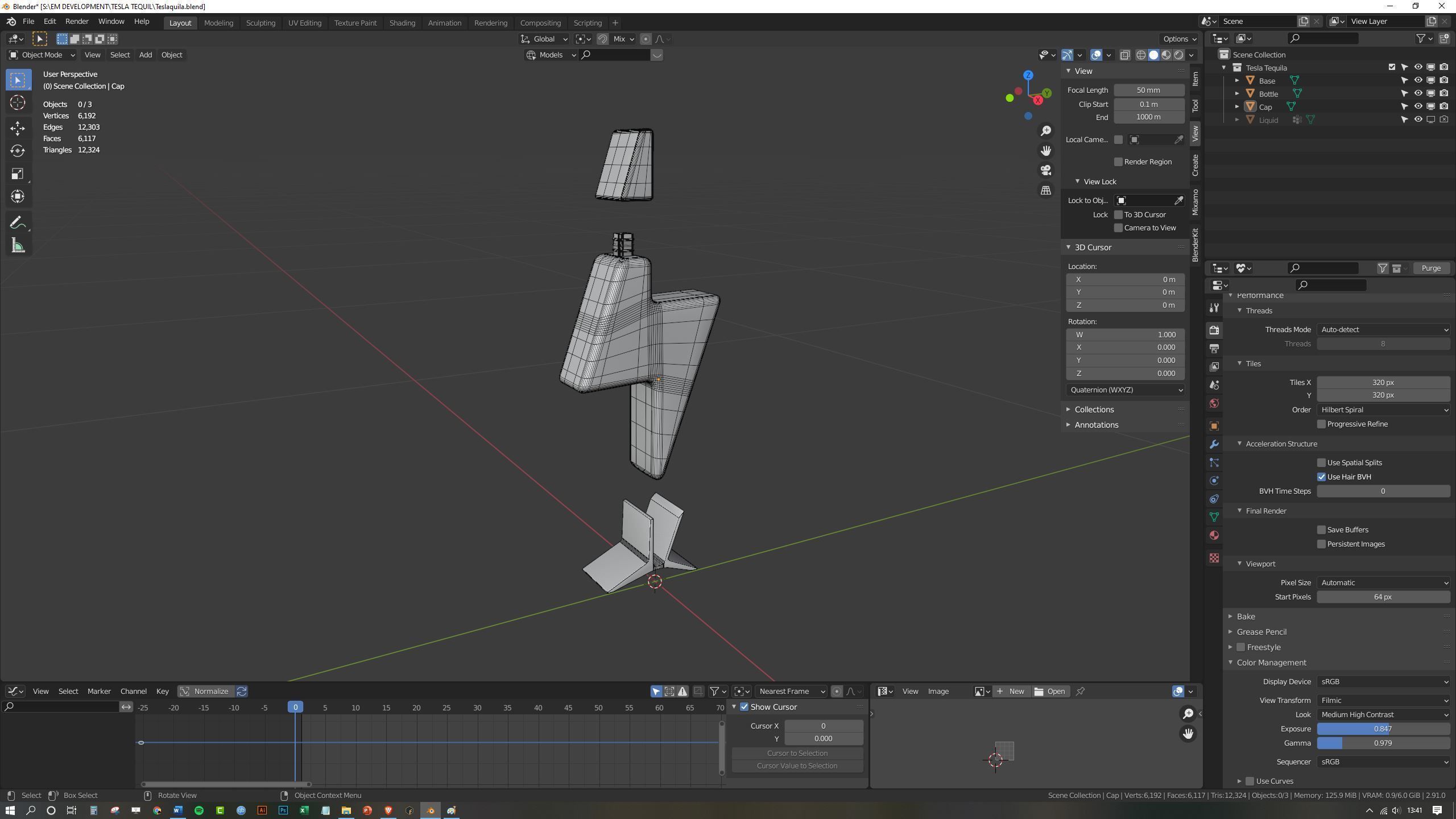Expand the Collections panel
The height and width of the screenshot is (819, 1456).
click(x=1094, y=409)
